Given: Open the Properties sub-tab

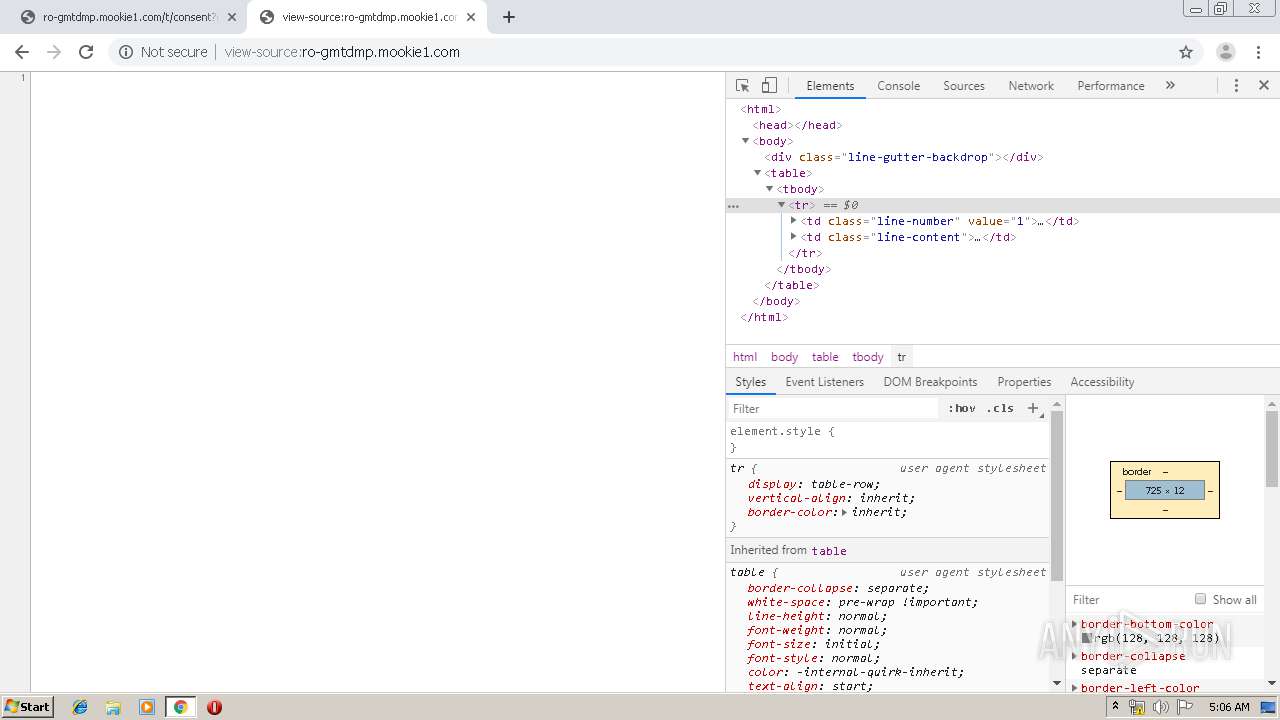Looking at the screenshot, I should [1024, 382].
